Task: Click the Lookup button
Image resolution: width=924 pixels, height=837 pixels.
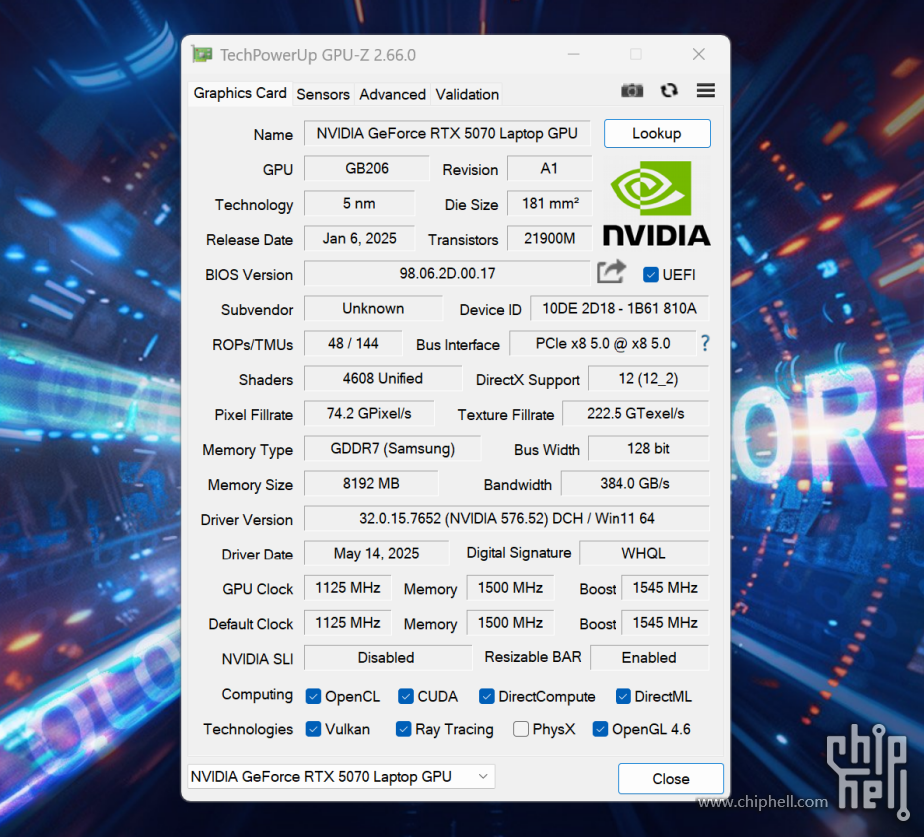Action: click(657, 134)
